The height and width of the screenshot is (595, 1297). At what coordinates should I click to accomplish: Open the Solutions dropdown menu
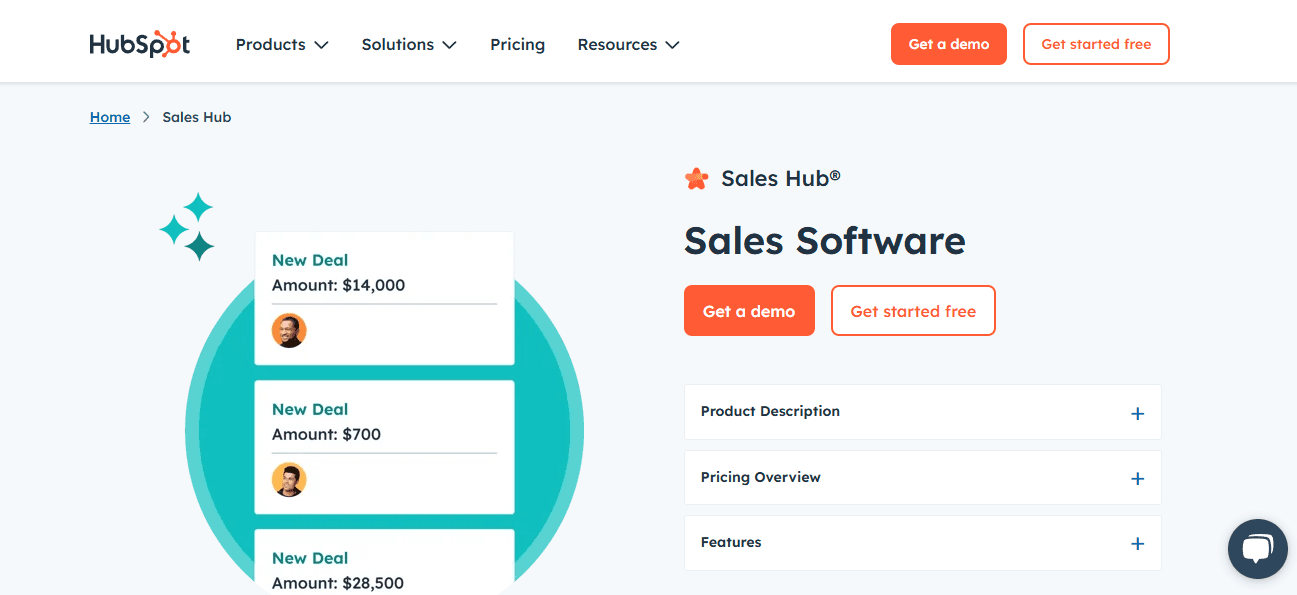(409, 45)
